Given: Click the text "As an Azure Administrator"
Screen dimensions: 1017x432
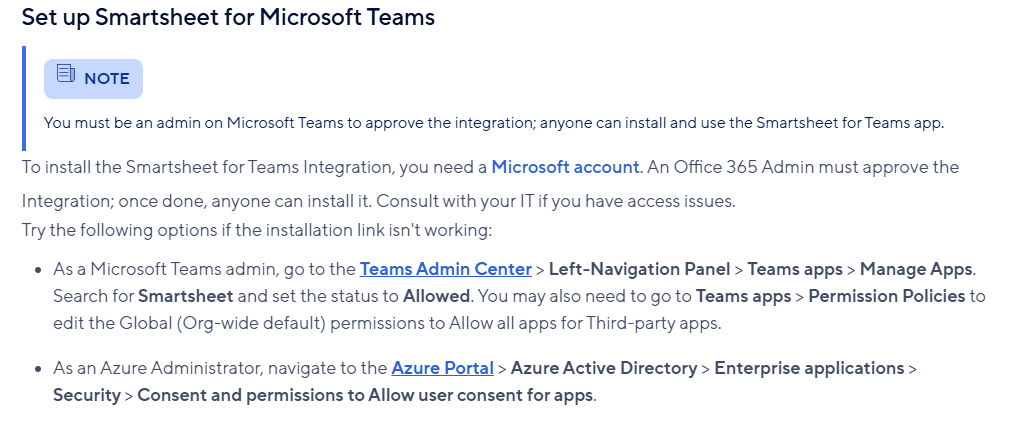Looking at the screenshot, I should [x=158, y=368].
